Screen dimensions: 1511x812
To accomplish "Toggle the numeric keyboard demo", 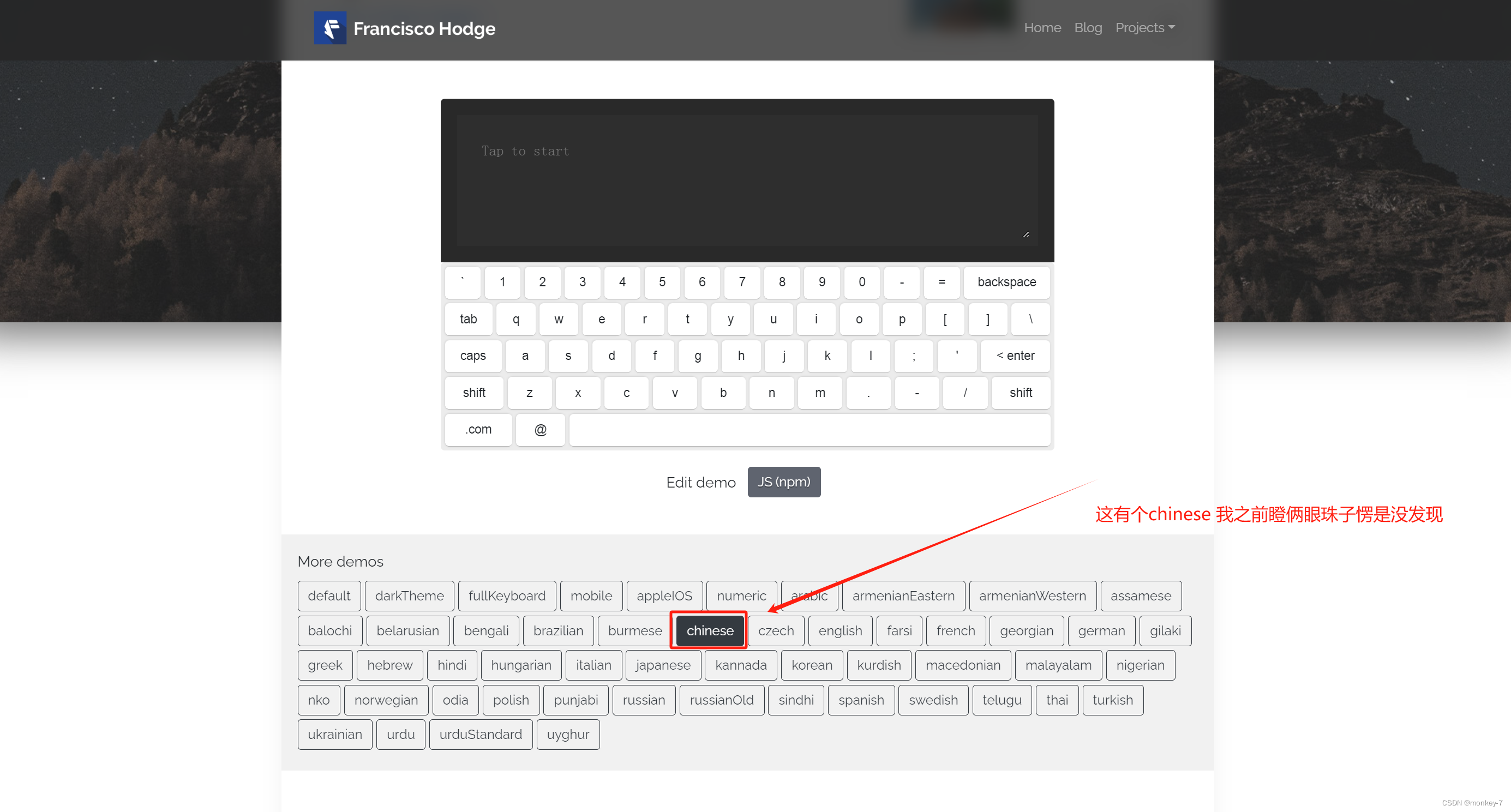I will tap(740, 596).
